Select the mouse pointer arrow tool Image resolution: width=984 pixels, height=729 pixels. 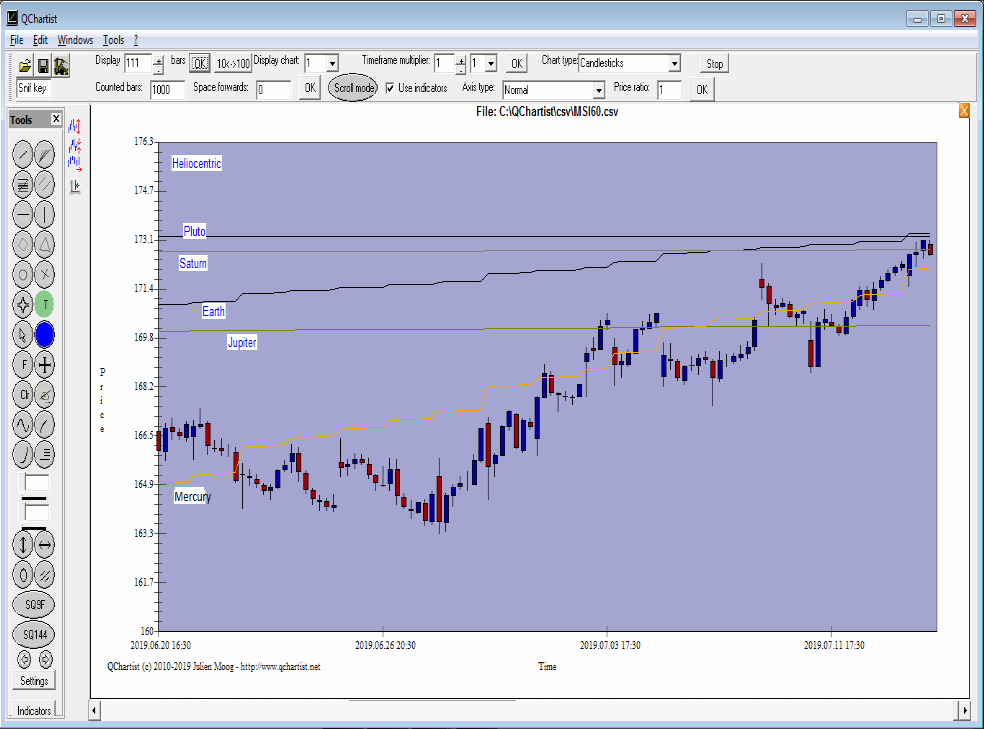tap(23, 335)
